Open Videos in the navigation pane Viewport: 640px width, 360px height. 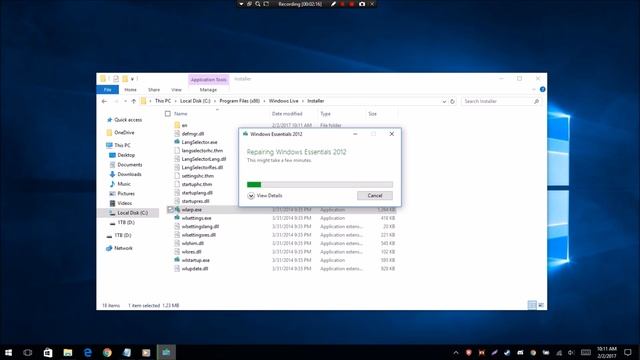[124, 203]
